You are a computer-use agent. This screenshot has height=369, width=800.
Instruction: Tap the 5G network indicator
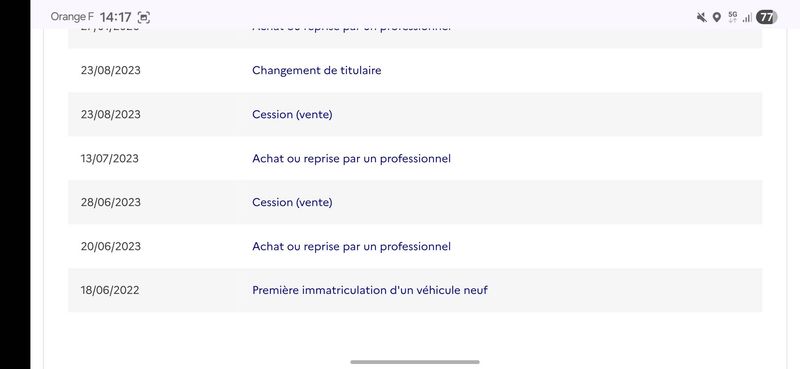pyautogui.click(x=733, y=17)
